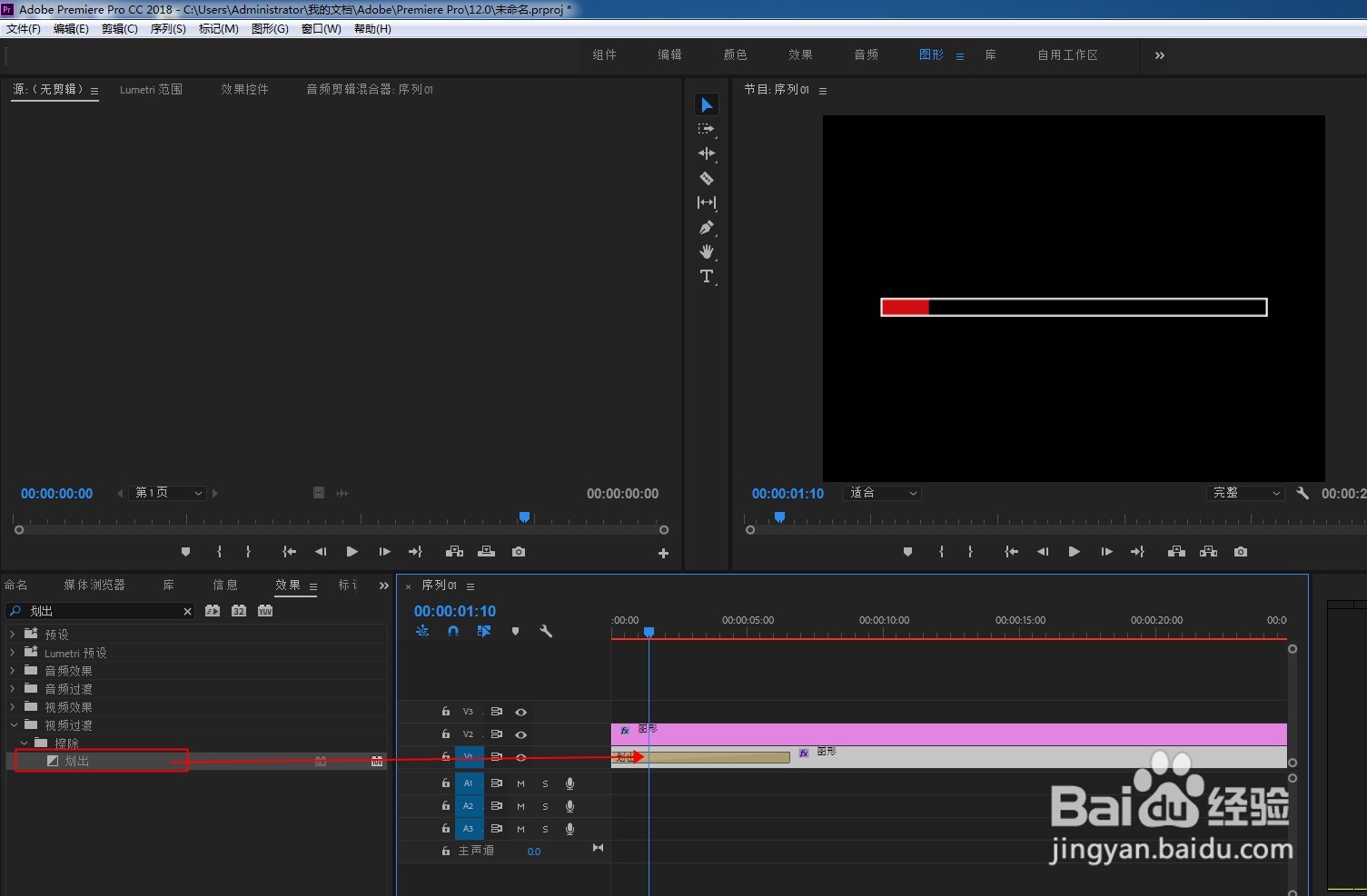Toggle A1 track targeting

tap(469, 783)
